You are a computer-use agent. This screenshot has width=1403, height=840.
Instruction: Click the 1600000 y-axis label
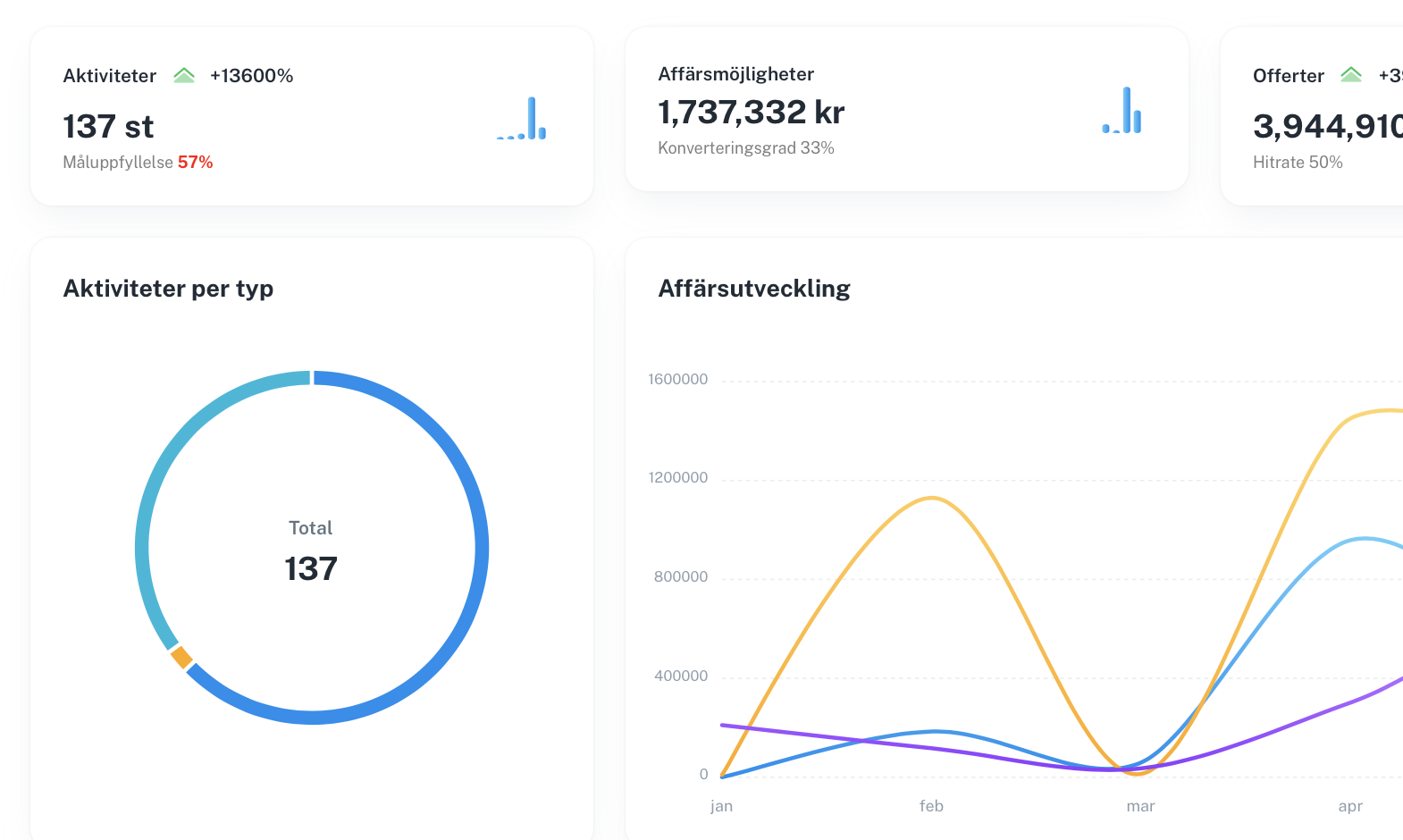pos(678,380)
